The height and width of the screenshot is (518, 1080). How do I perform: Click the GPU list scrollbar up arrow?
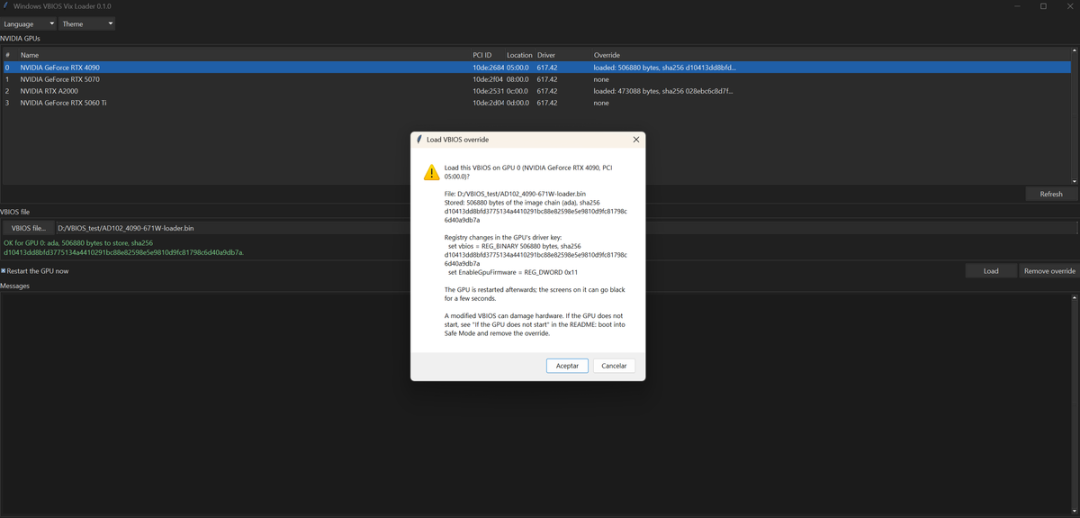pos(1074,50)
